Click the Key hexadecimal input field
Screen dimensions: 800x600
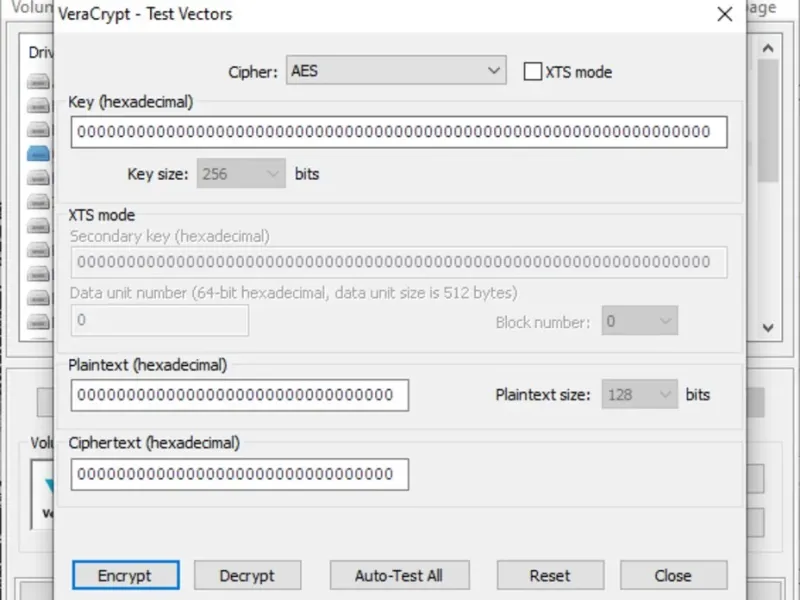click(399, 132)
